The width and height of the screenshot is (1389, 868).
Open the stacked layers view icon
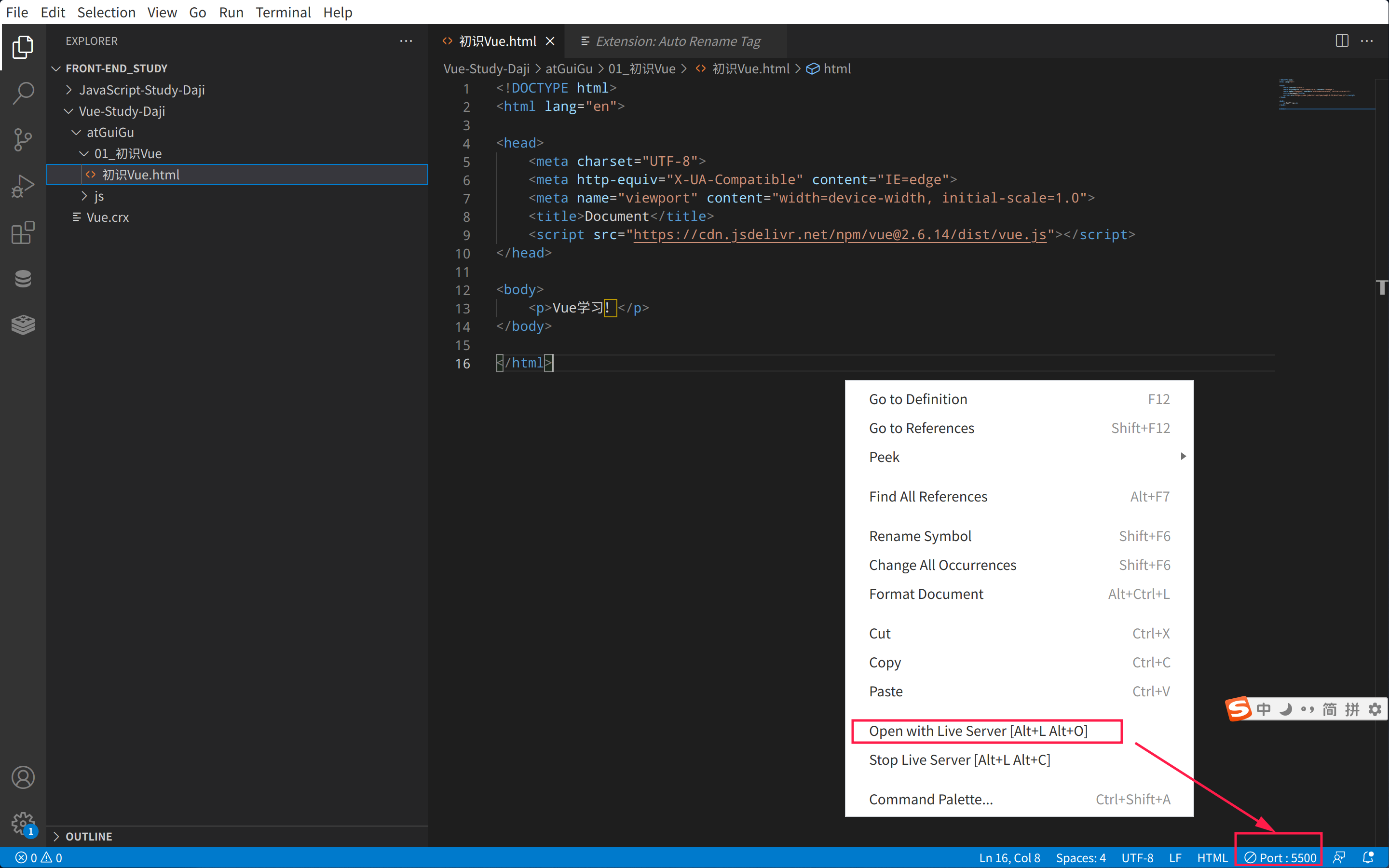pyautogui.click(x=23, y=325)
